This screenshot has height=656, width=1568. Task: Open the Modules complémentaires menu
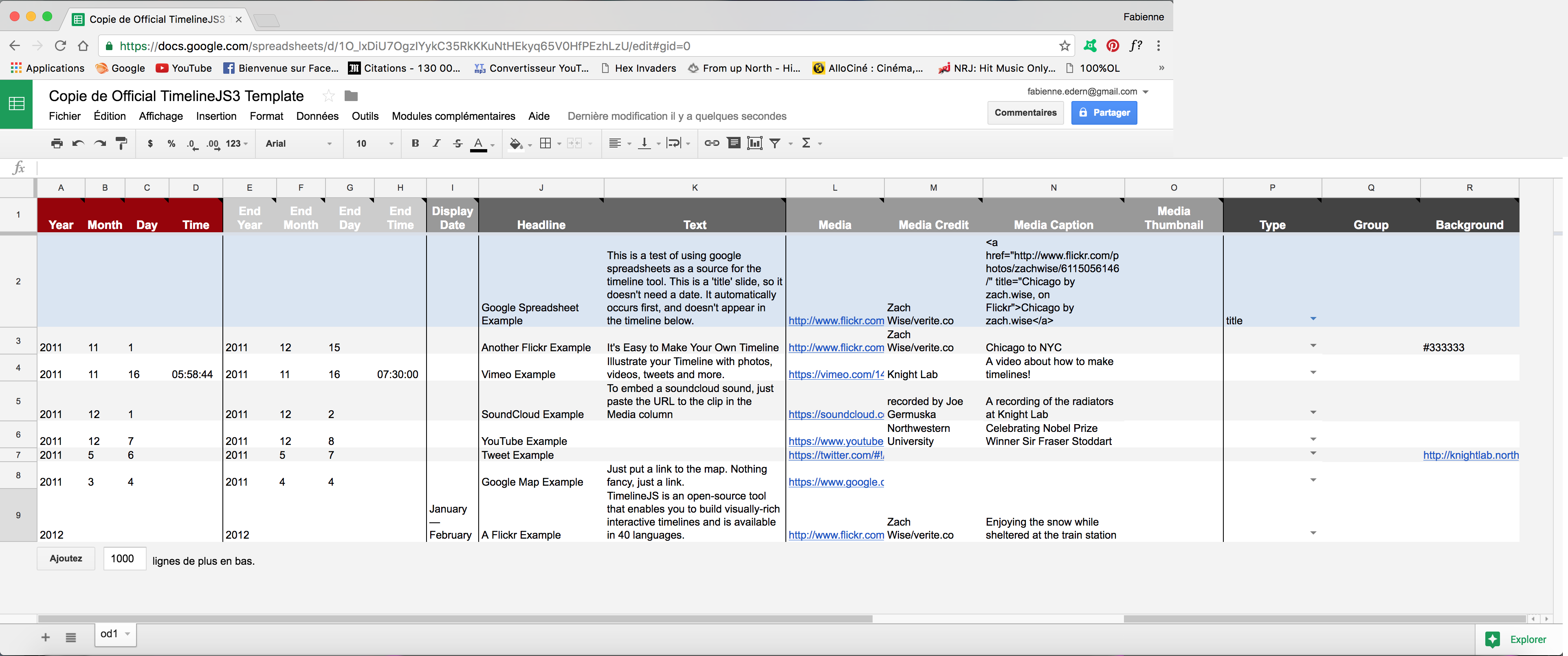tap(453, 116)
